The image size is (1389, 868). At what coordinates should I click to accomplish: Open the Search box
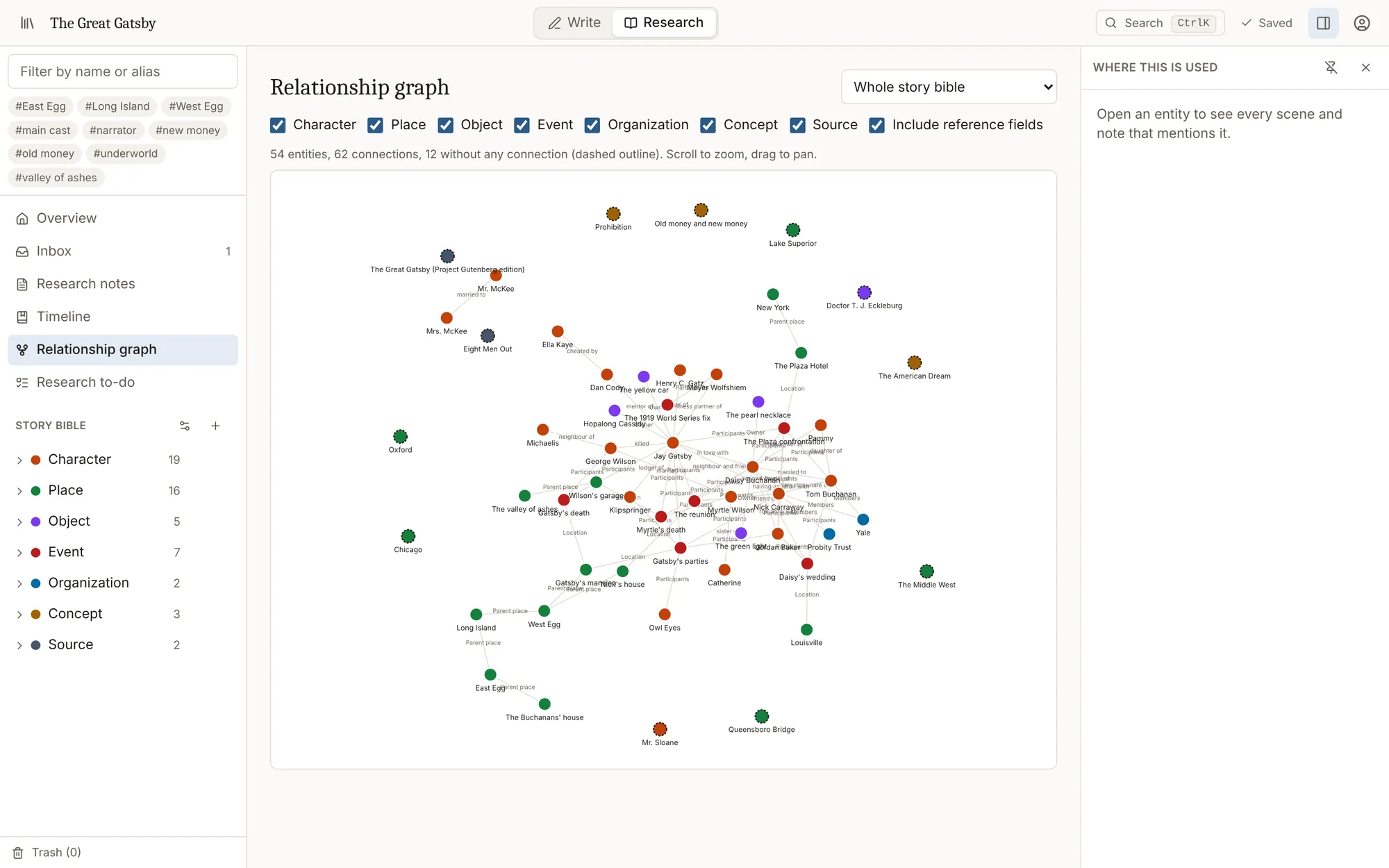[1160, 23]
